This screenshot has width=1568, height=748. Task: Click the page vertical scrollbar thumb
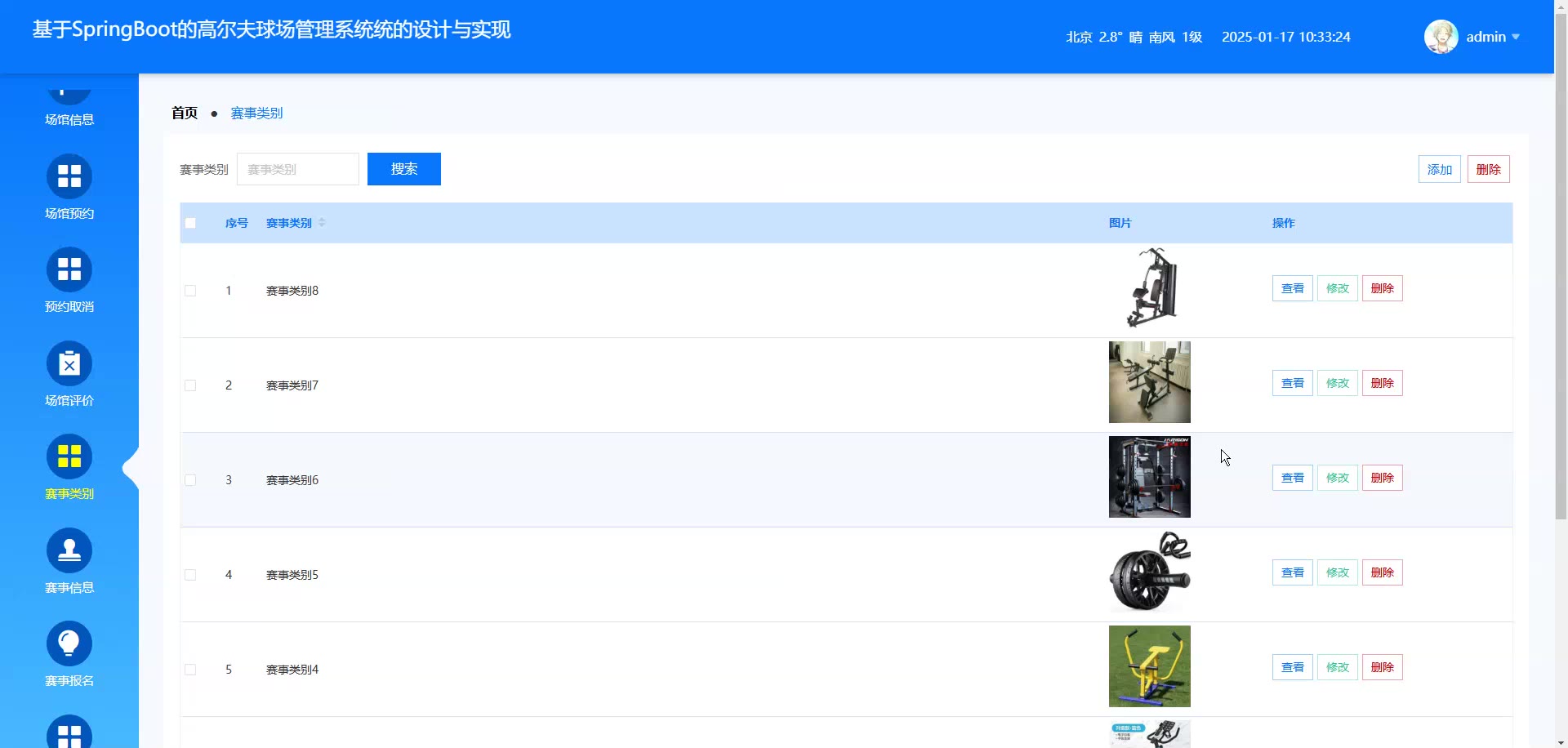coord(1561,265)
